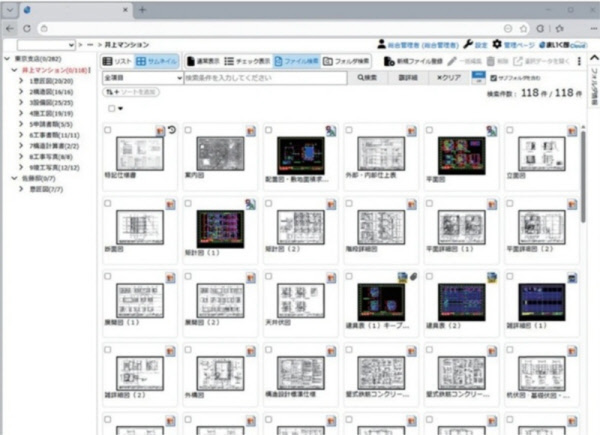This screenshot has width=600, height=435.
Task: Click 選択データを開く open-data icon
Action: 518,61
